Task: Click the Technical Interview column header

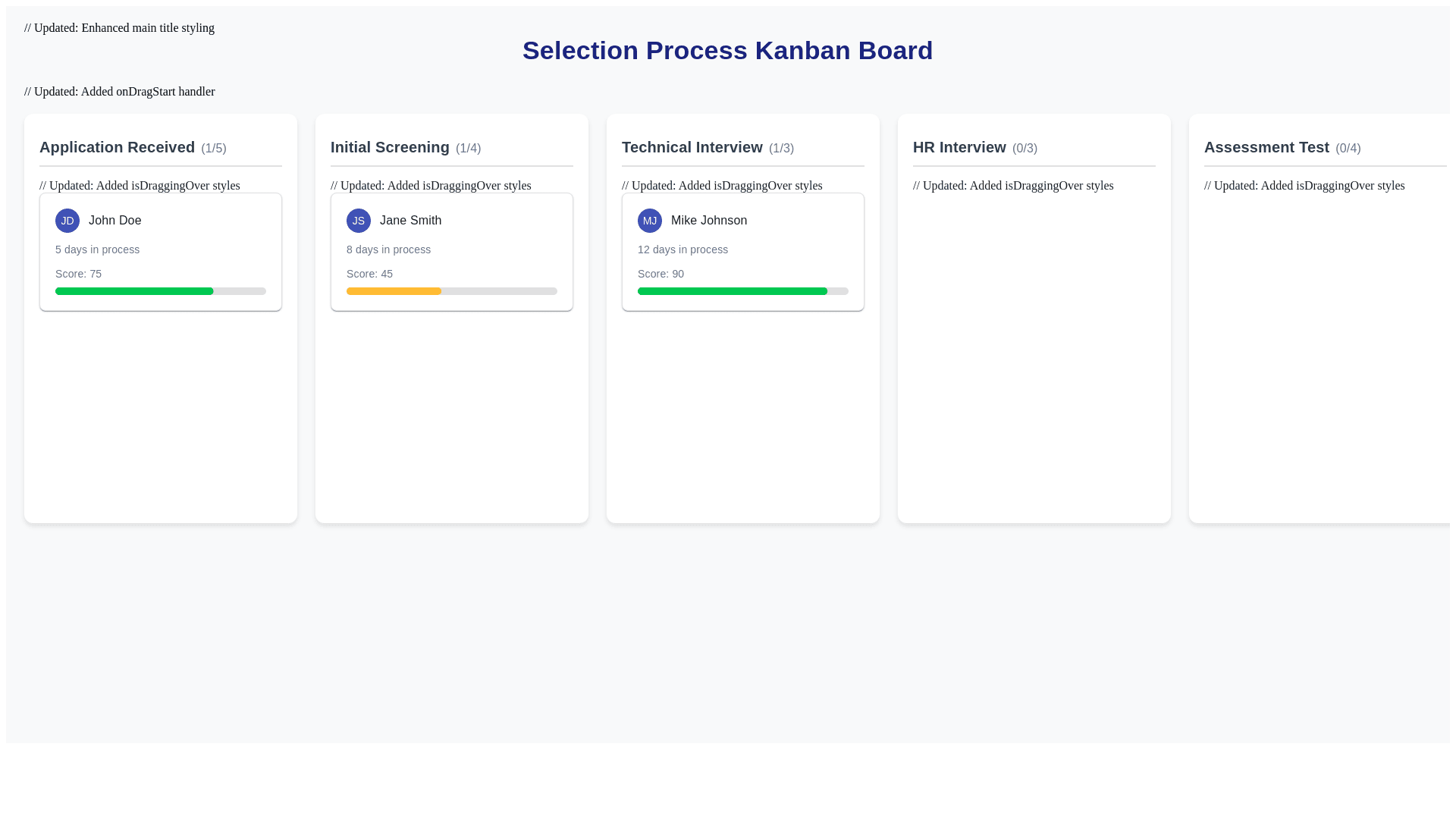Action: 692,147
